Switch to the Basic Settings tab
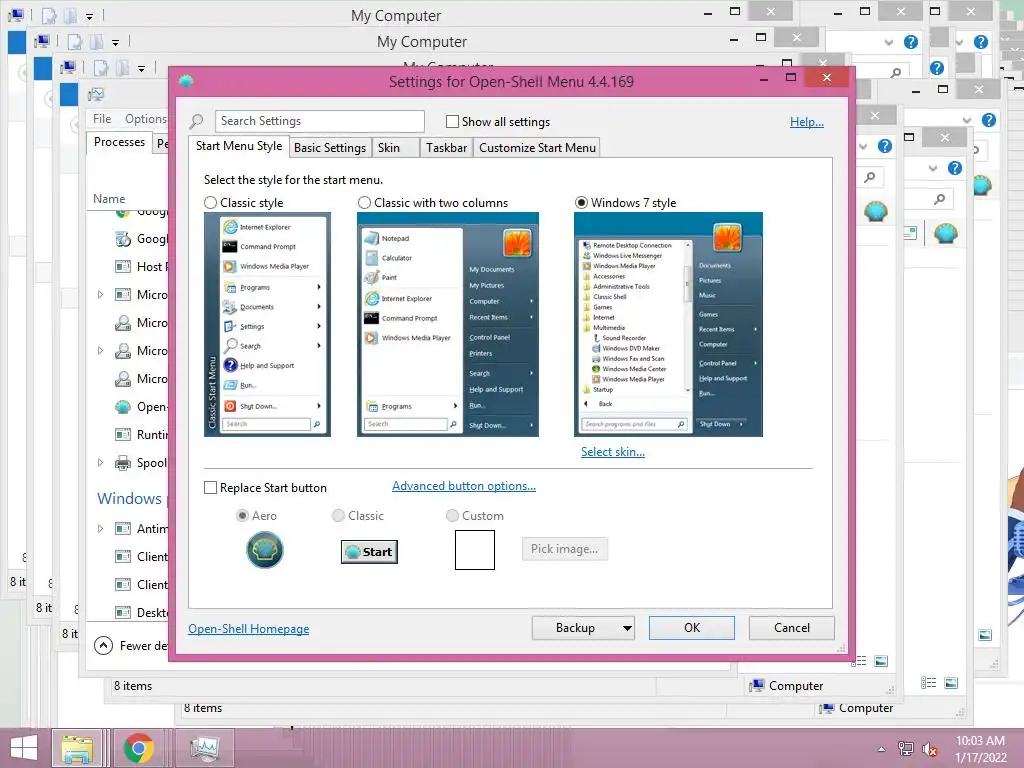This screenshot has width=1024, height=768. tap(330, 148)
